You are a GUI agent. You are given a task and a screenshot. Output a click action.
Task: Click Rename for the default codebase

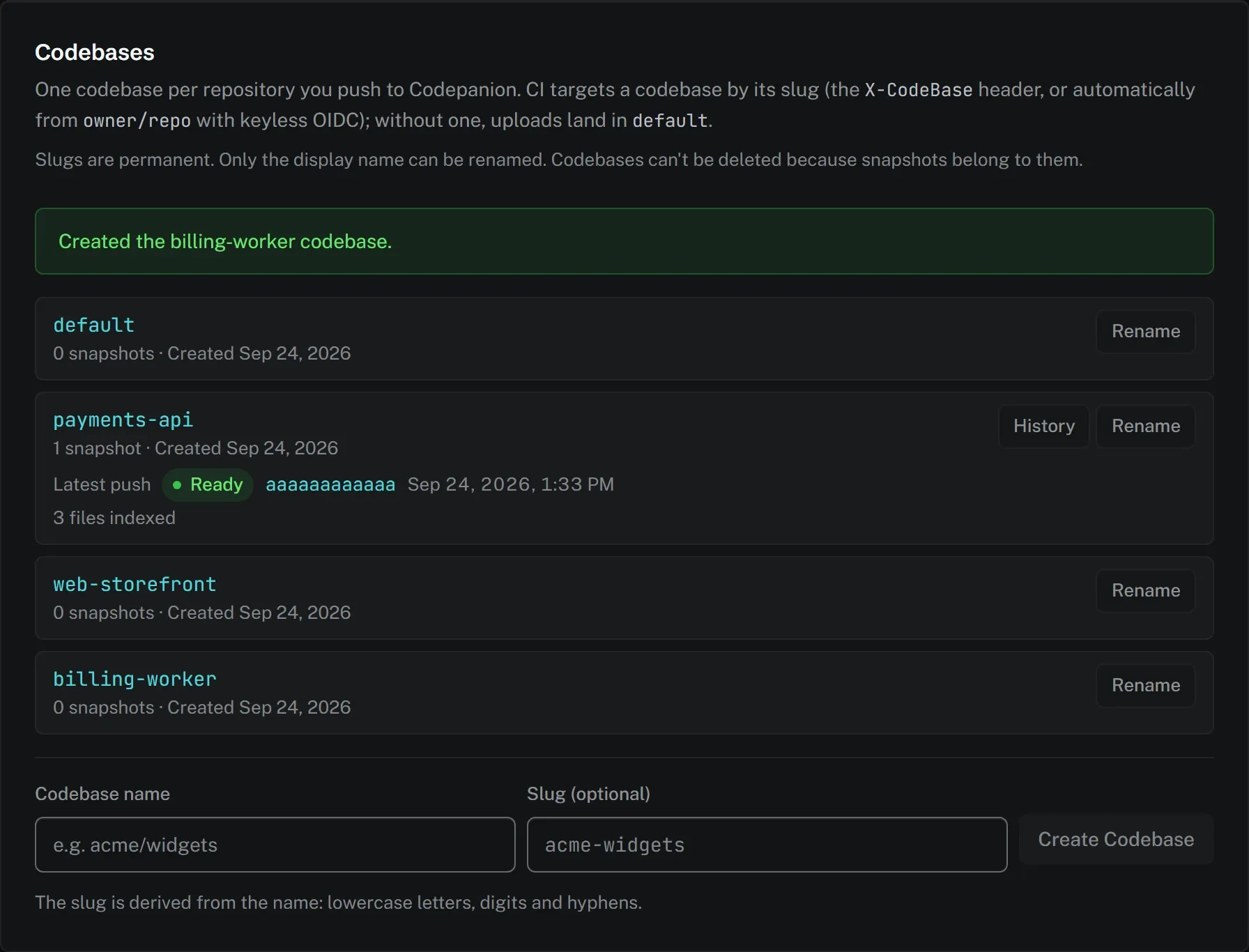[1145, 332]
